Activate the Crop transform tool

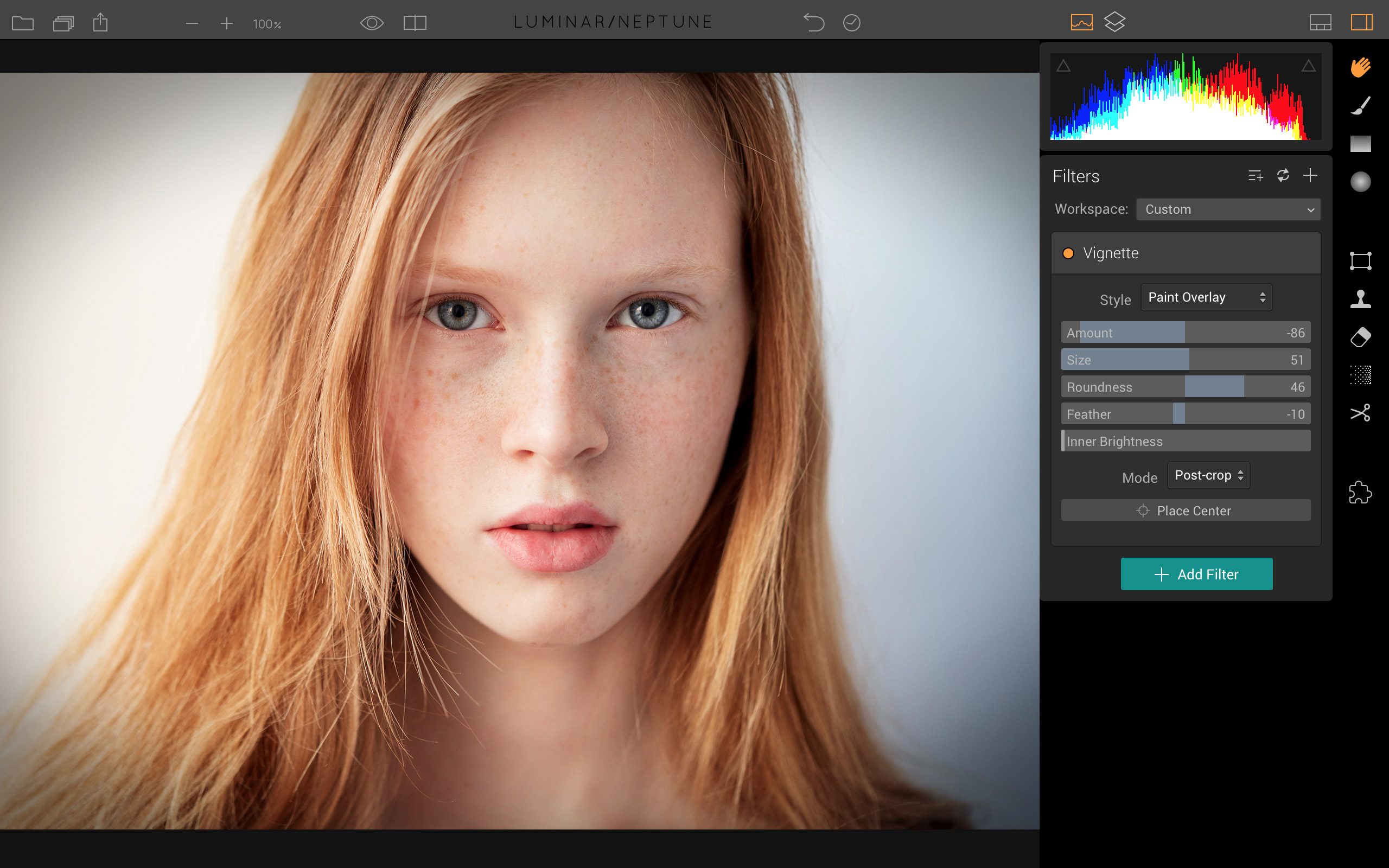pos(1360,260)
